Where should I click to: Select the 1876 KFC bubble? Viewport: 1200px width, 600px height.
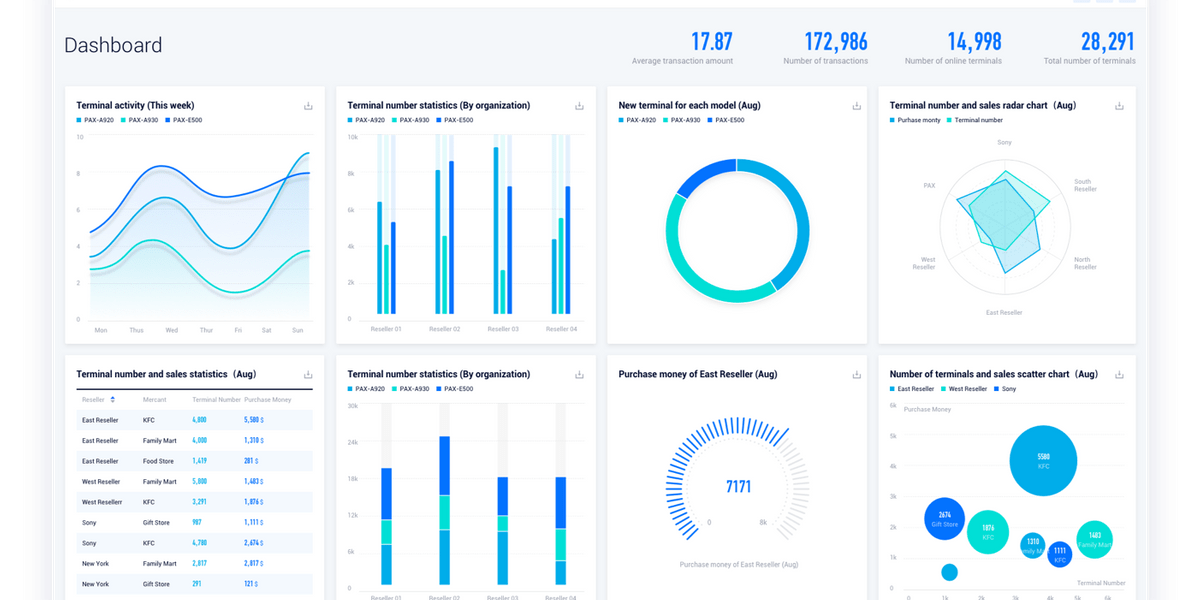(x=988, y=532)
